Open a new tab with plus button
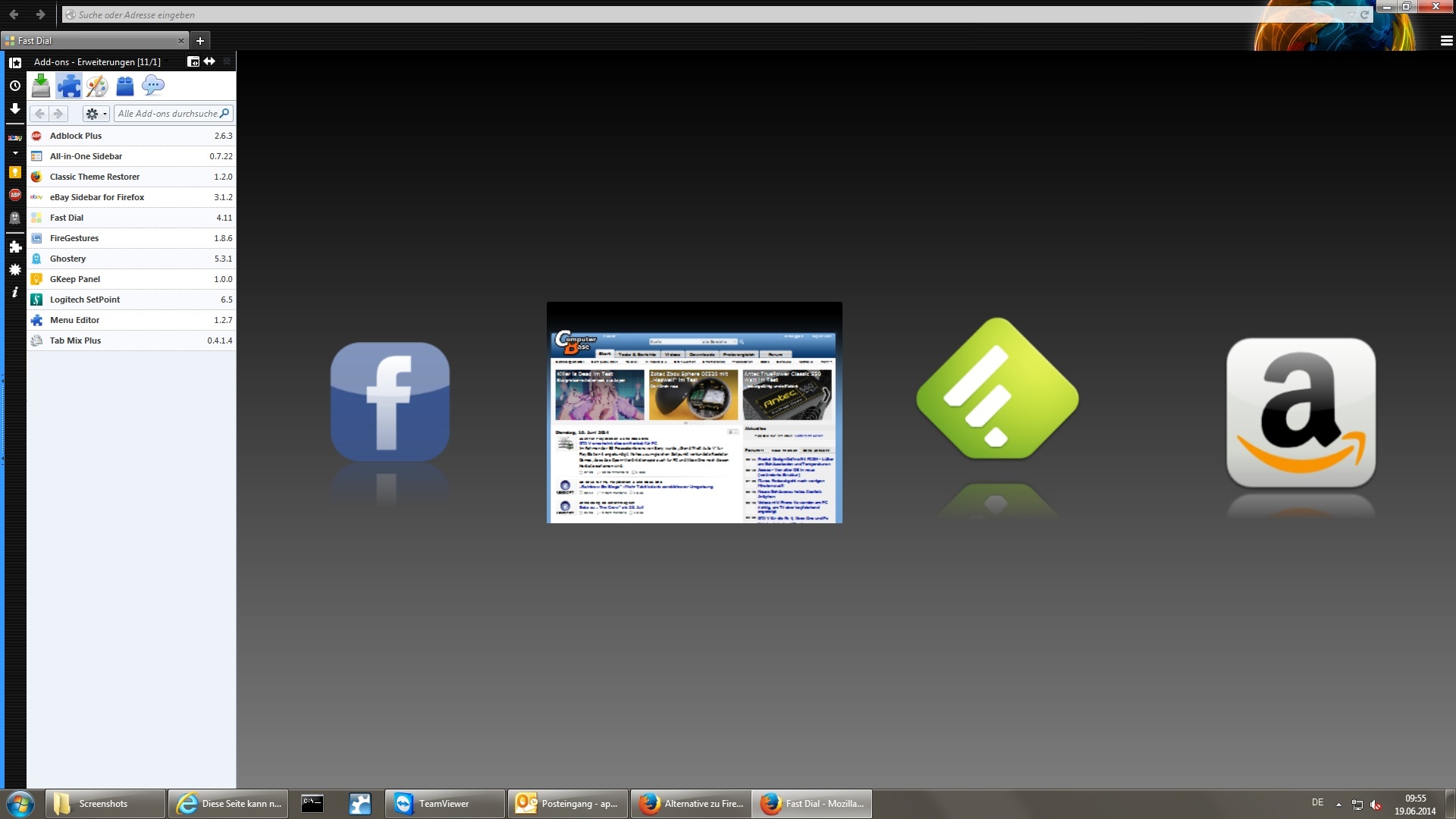This screenshot has height=819, width=1456. [x=200, y=41]
